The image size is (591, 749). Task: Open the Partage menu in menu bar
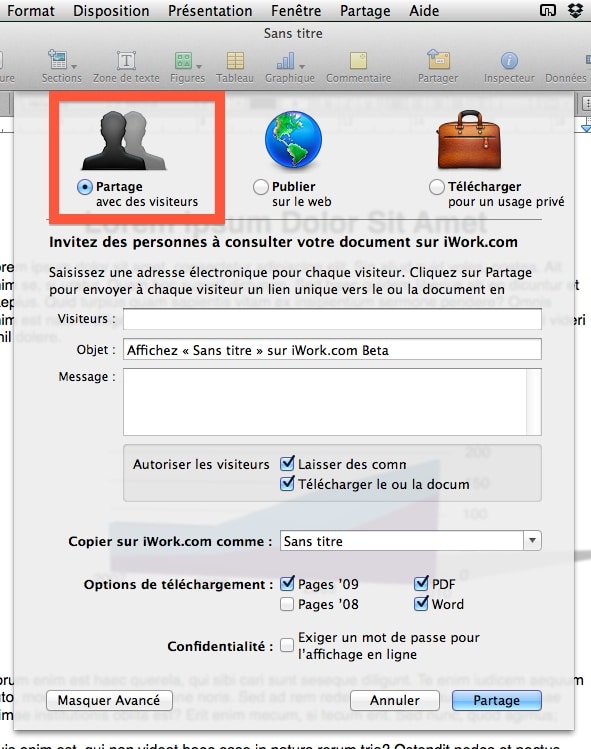pos(365,11)
